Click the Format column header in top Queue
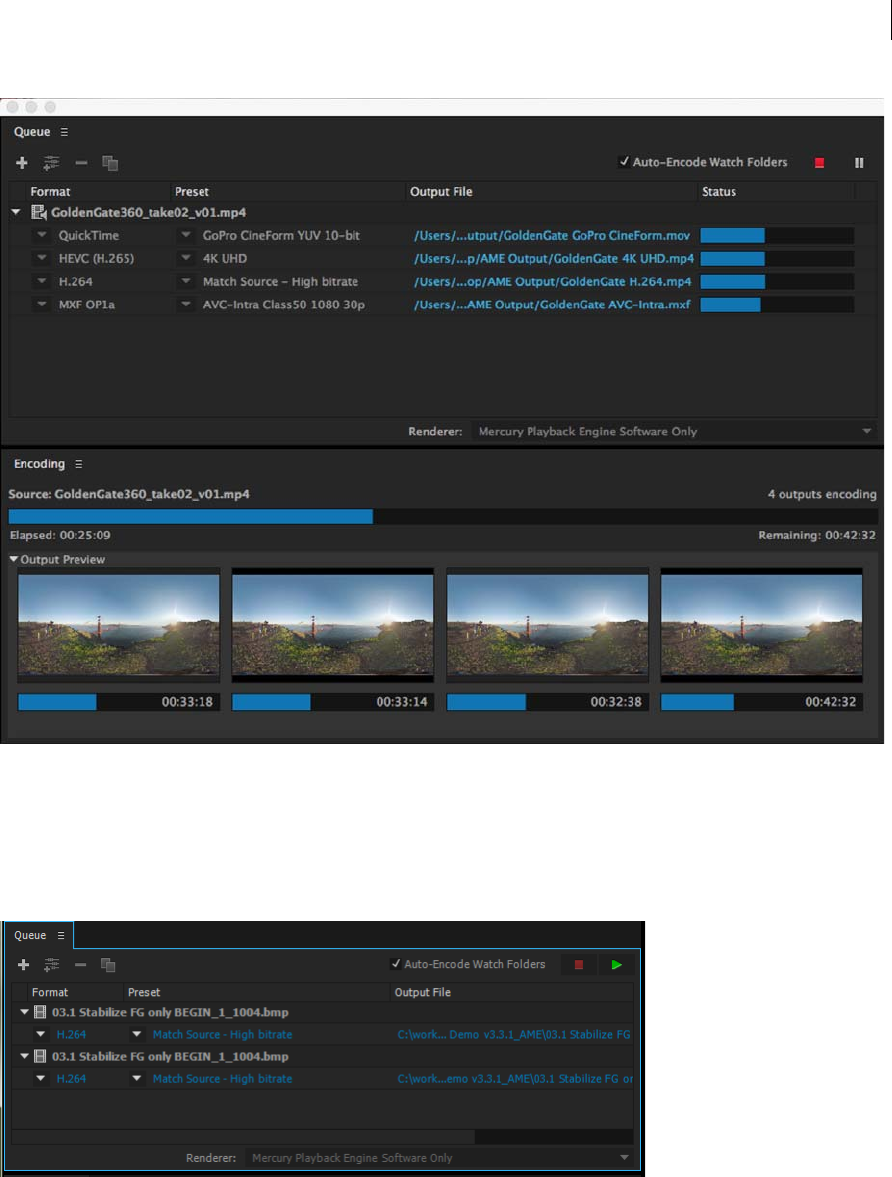Image resolution: width=892 pixels, height=1177 pixels. point(50,191)
